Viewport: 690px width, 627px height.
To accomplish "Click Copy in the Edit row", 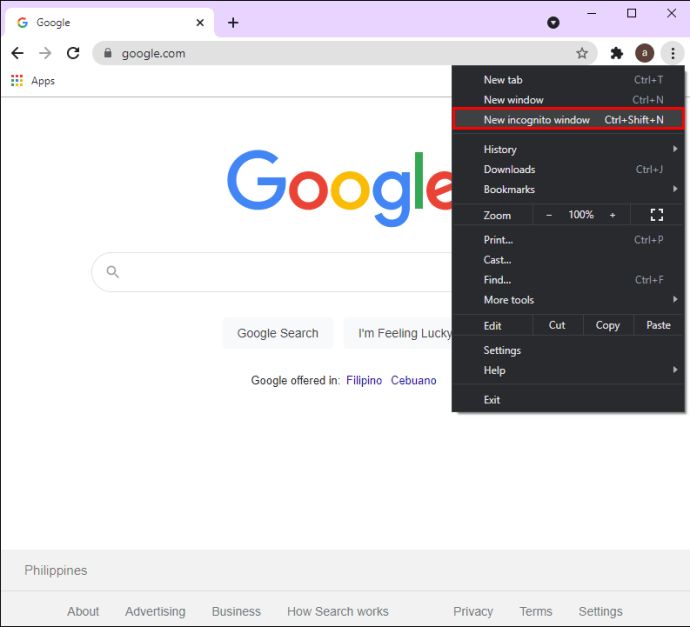I will tap(608, 325).
